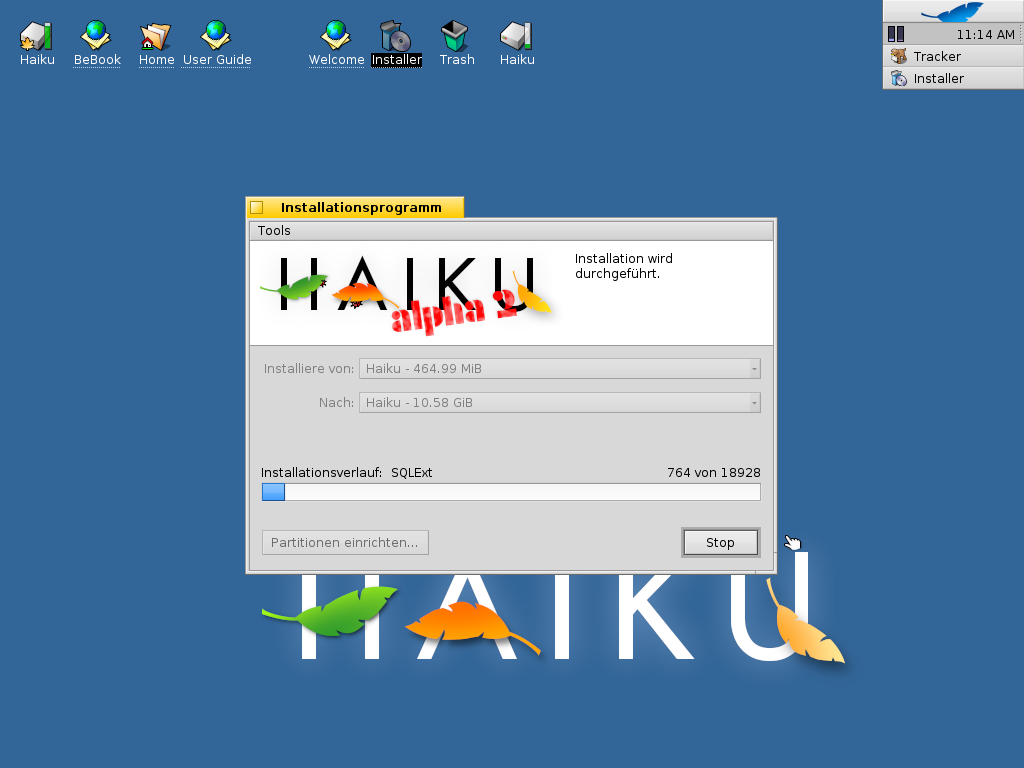Click 'Partitionen einrichten...' button
The image size is (1024, 768).
pyautogui.click(x=345, y=543)
